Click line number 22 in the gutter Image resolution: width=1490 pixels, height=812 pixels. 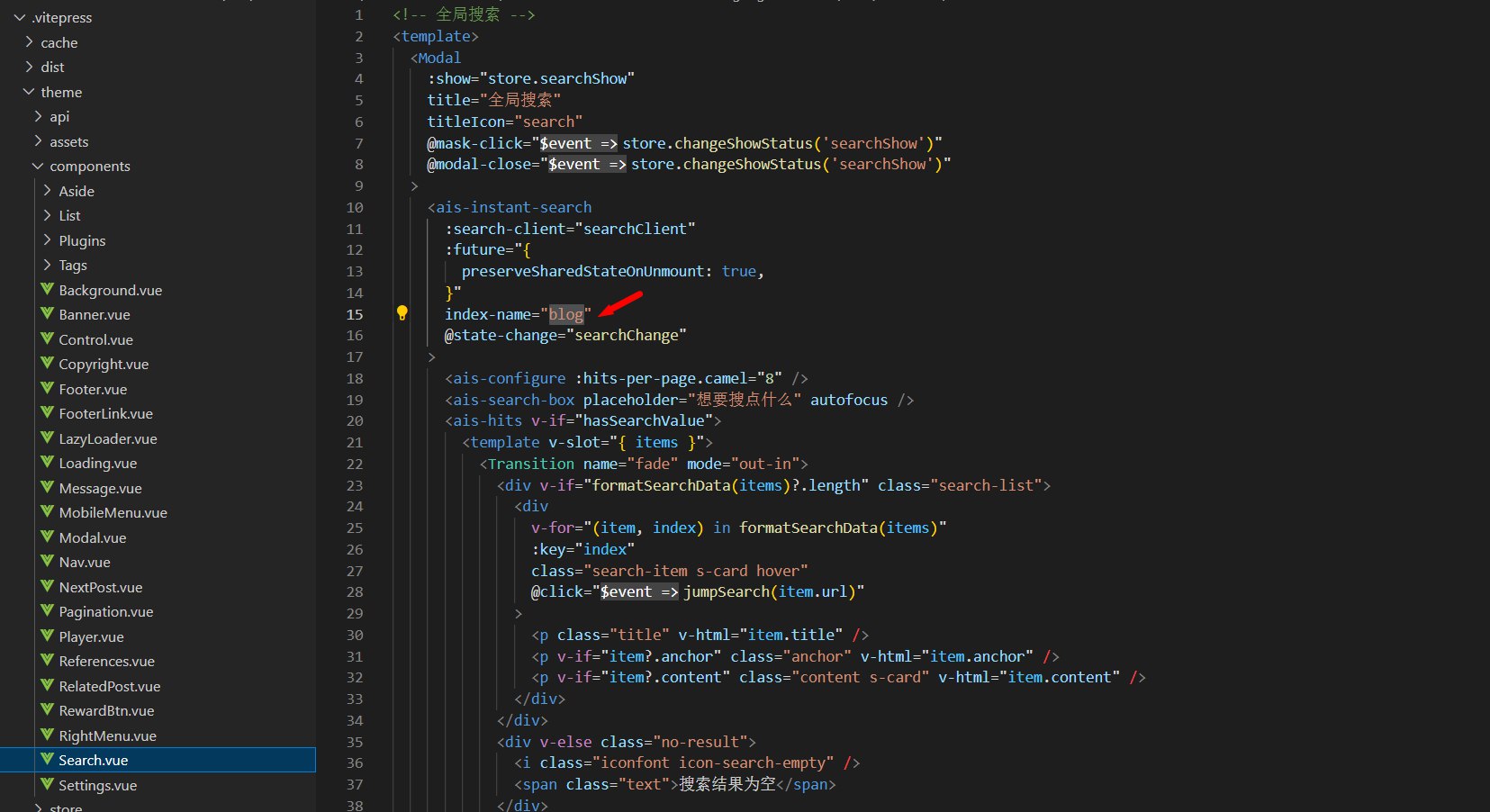tap(355, 464)
